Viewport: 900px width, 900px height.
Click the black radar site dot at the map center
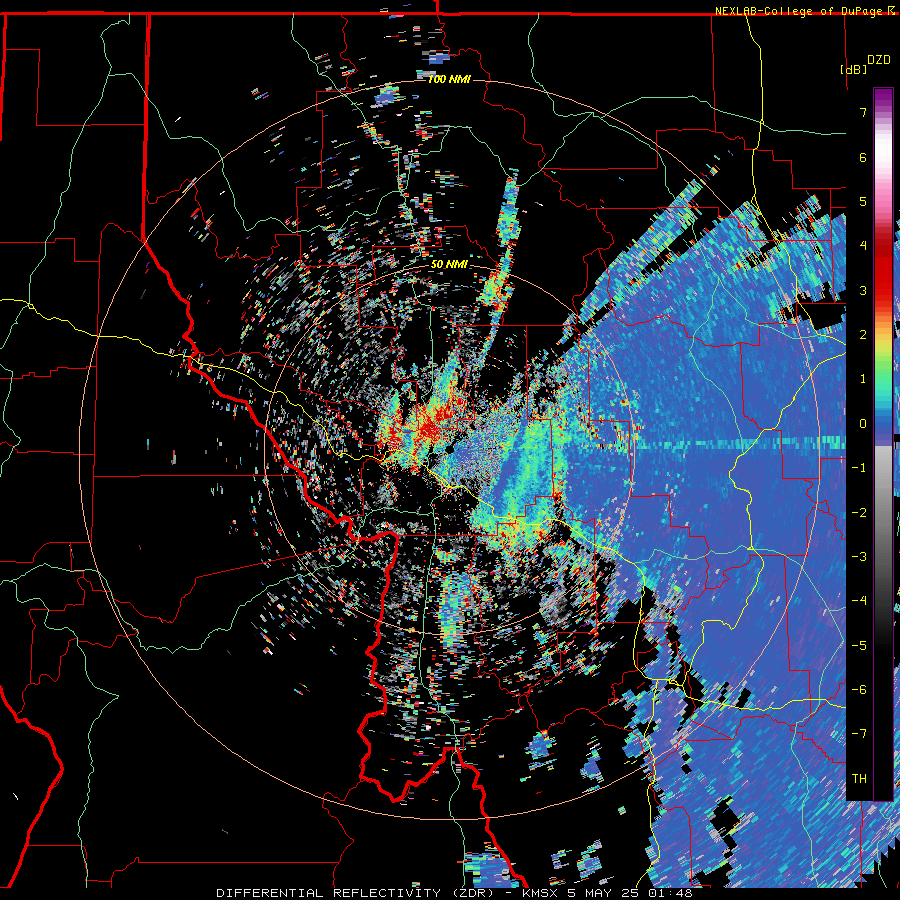(x=450, y=448)
